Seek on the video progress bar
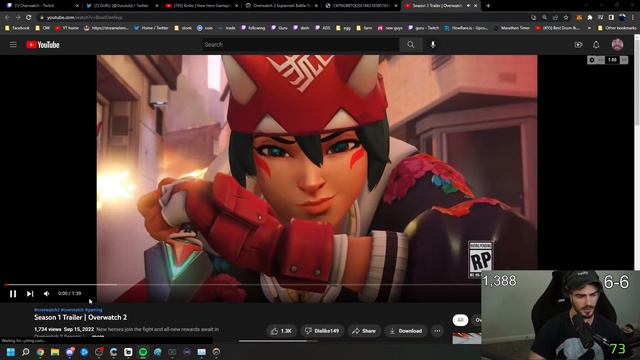The width and height of the screenshot is (640, 360). (241, 284)
